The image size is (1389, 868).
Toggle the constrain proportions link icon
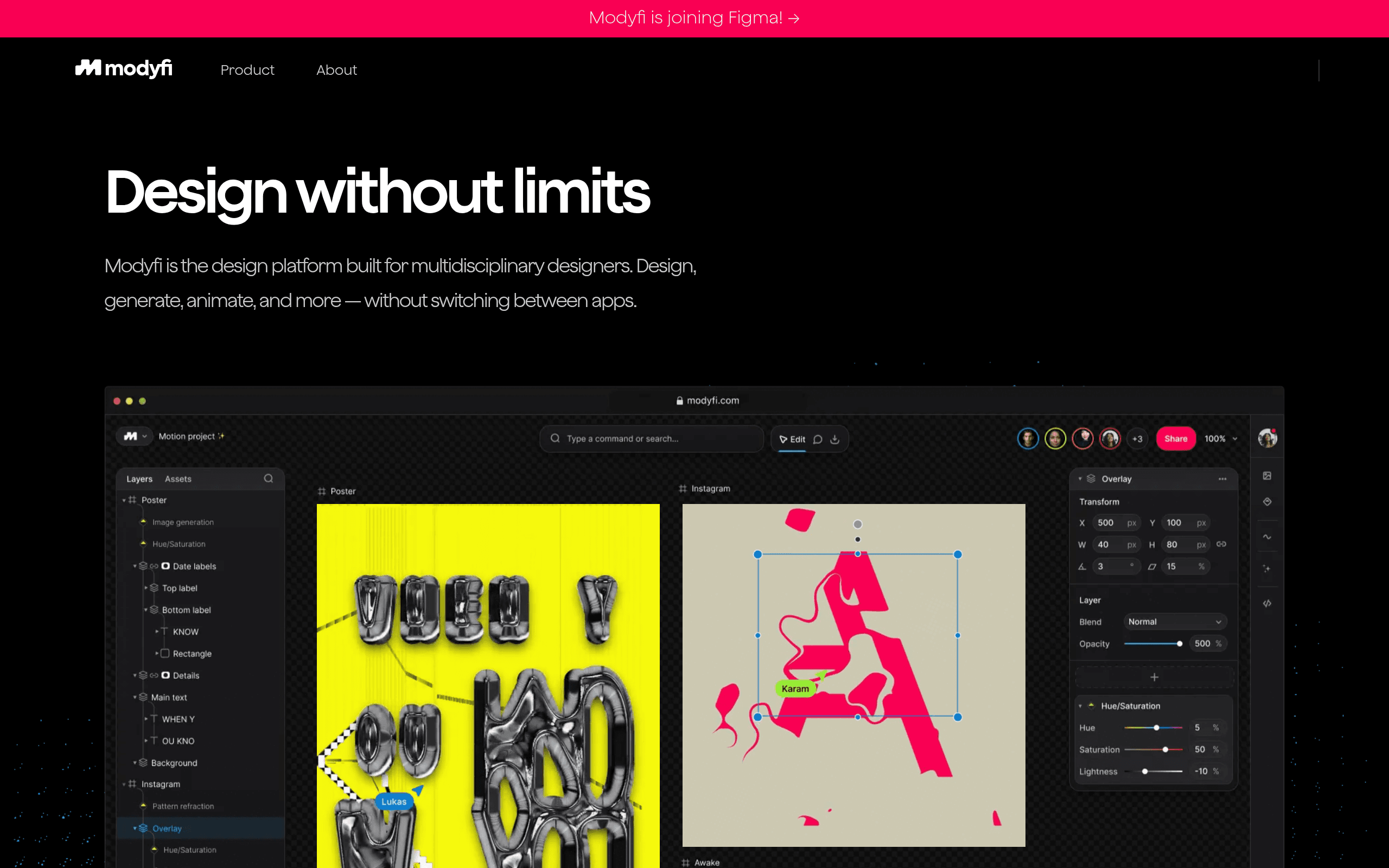coord(1221,544)
